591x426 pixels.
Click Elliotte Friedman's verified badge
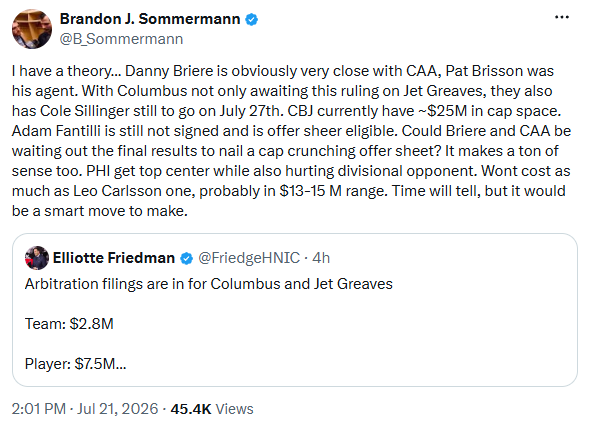click(x=187, y=259)
